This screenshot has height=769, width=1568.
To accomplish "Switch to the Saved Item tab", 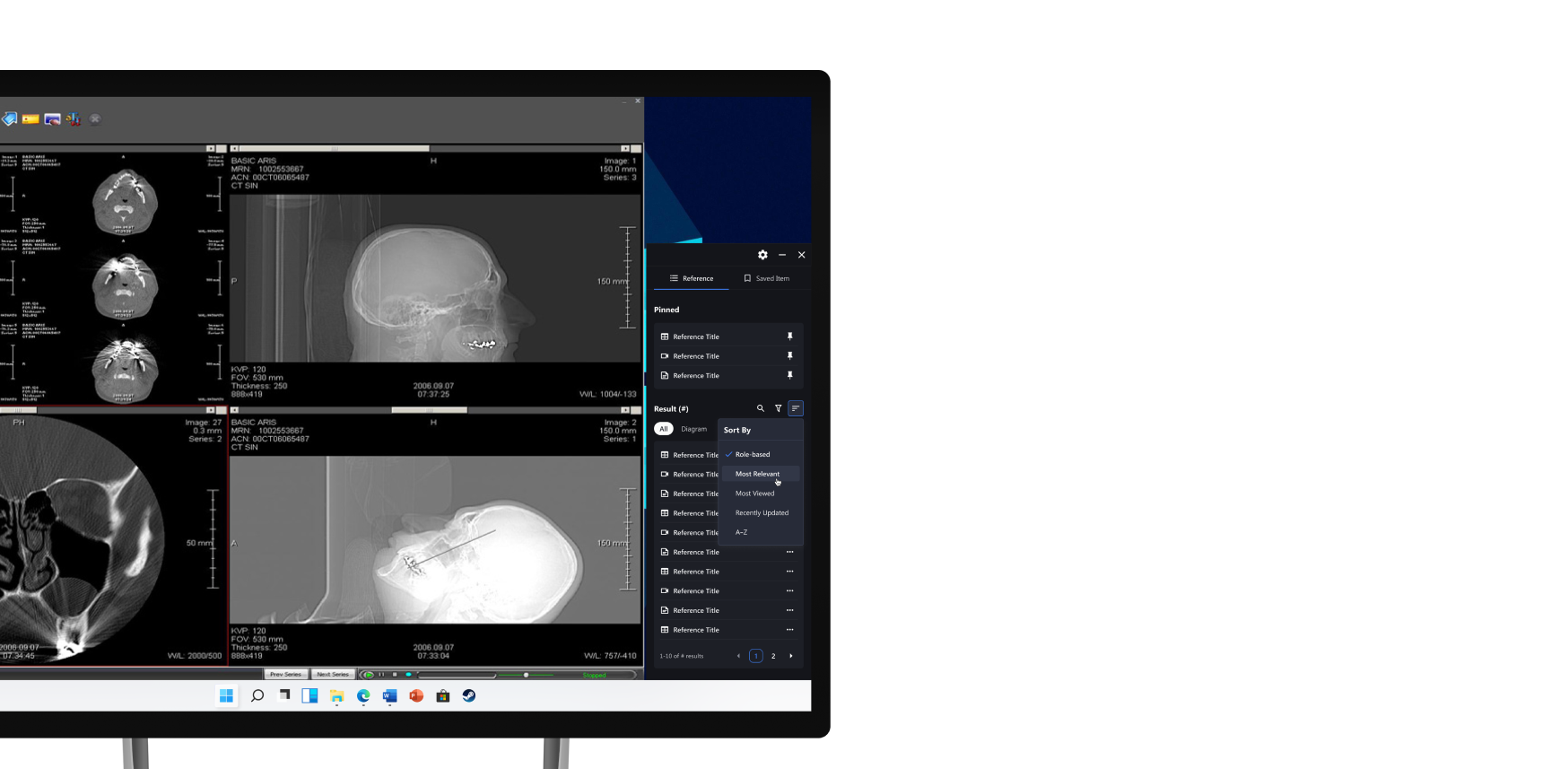I will pos(766,278).
